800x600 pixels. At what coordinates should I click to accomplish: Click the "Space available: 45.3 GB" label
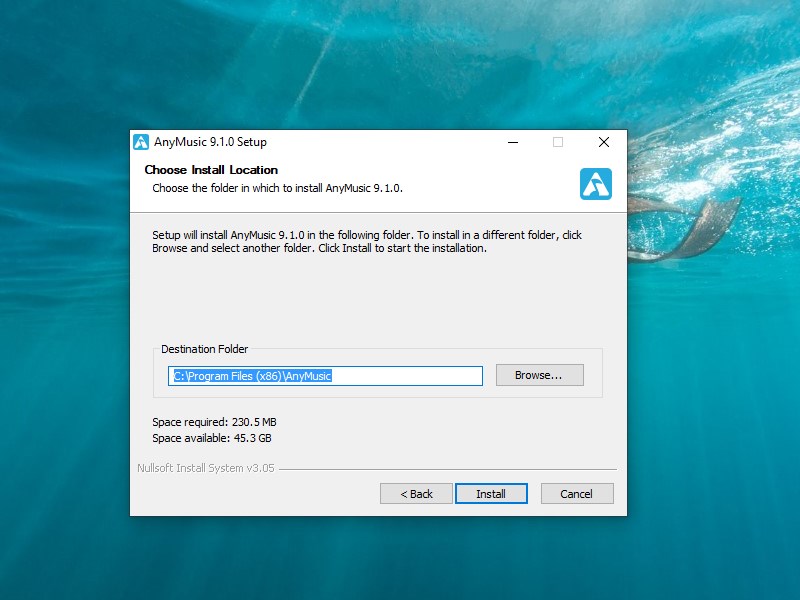click(x=212, y=438)
